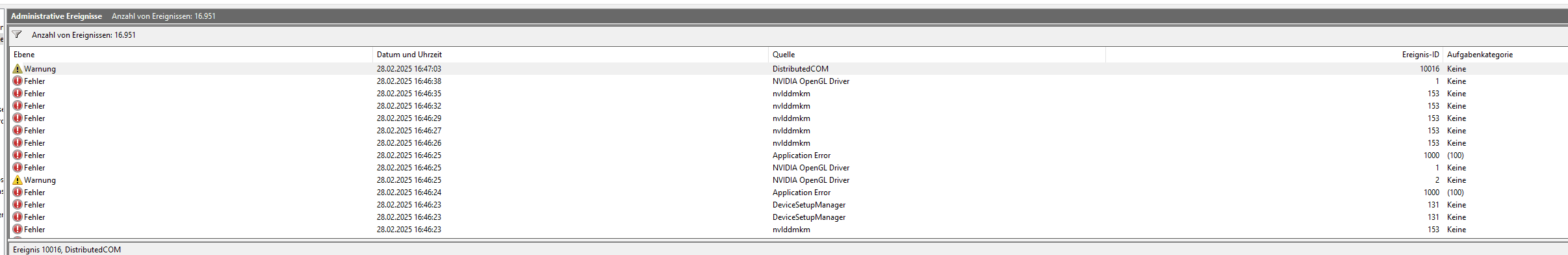
Task: Select event ID 10016 cell
Action: [1429, 69]
